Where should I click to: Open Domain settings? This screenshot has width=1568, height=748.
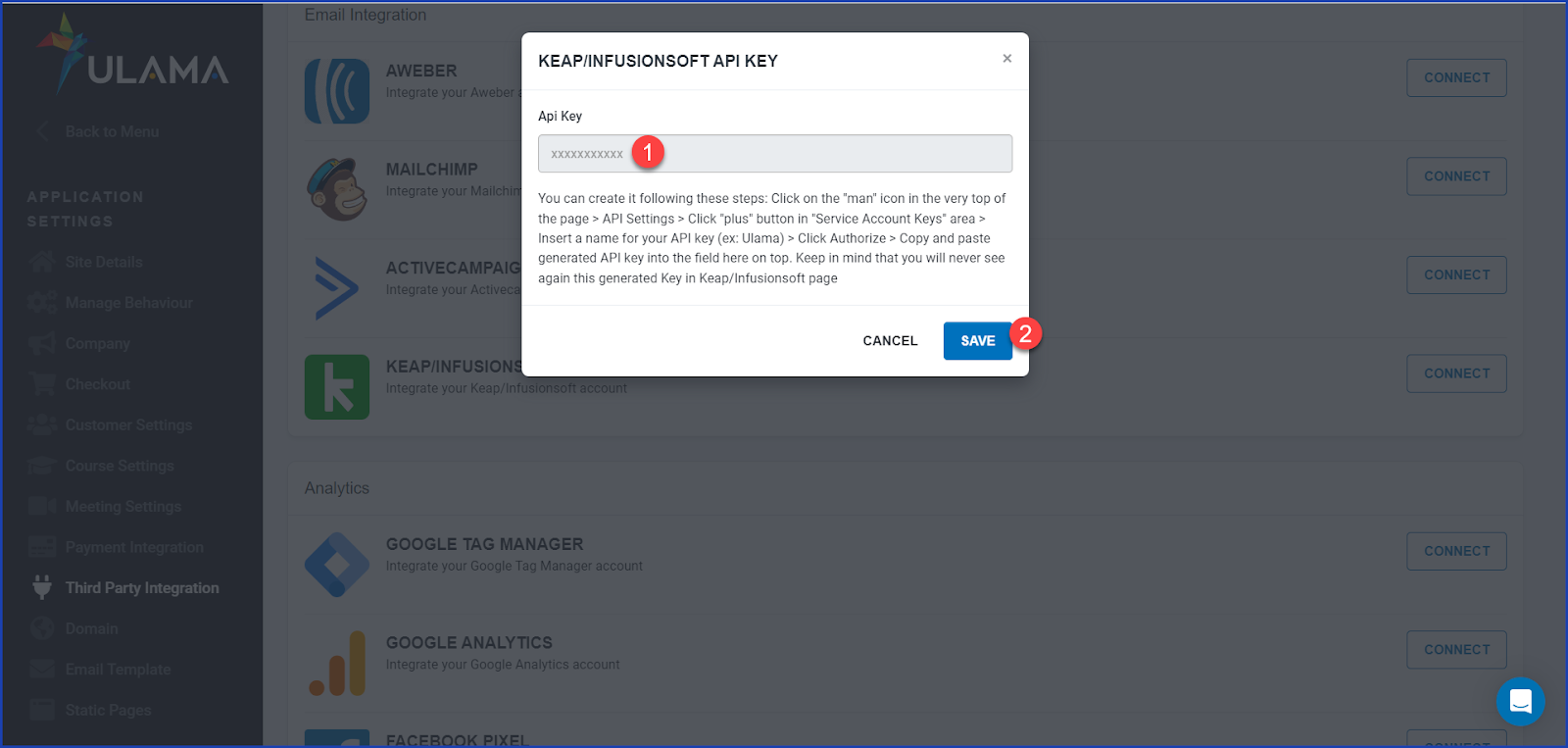[91, 628]
